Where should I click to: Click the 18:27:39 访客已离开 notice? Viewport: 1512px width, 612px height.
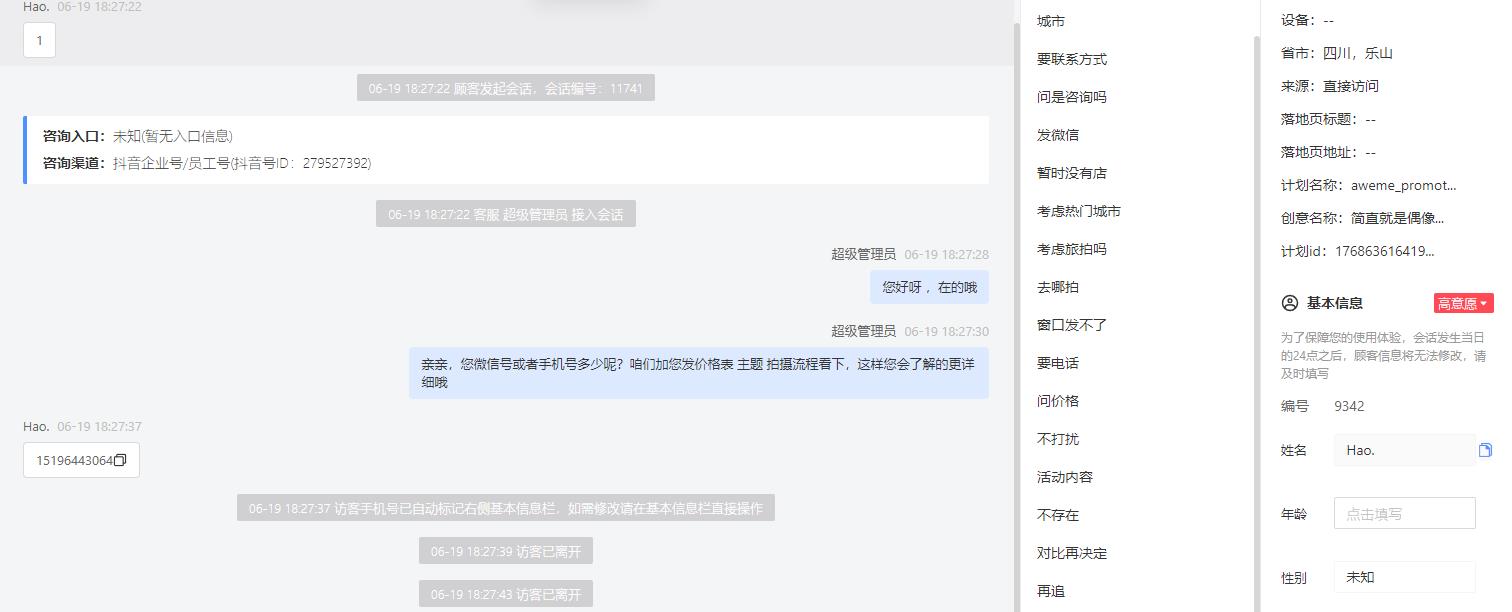click(x=505, y=551)
